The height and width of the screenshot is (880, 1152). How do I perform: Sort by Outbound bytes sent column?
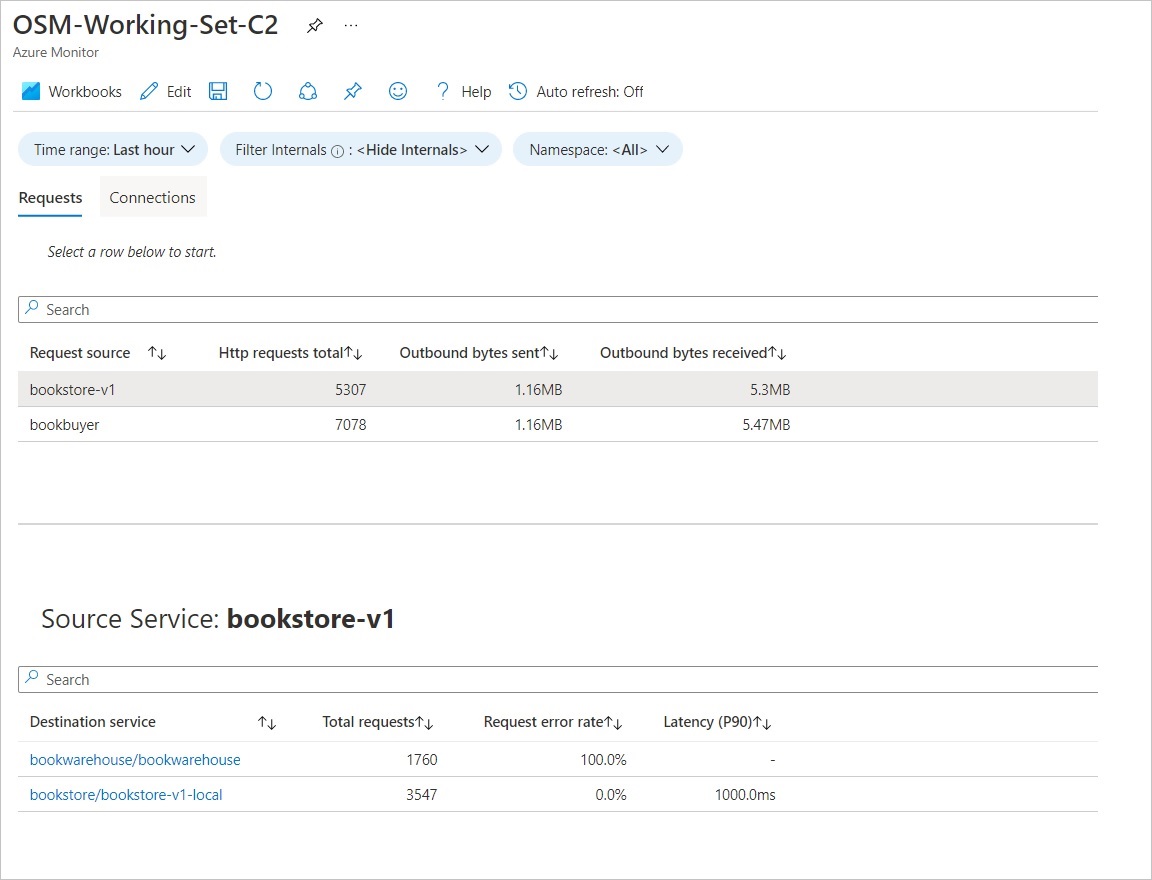pos(479,353)
